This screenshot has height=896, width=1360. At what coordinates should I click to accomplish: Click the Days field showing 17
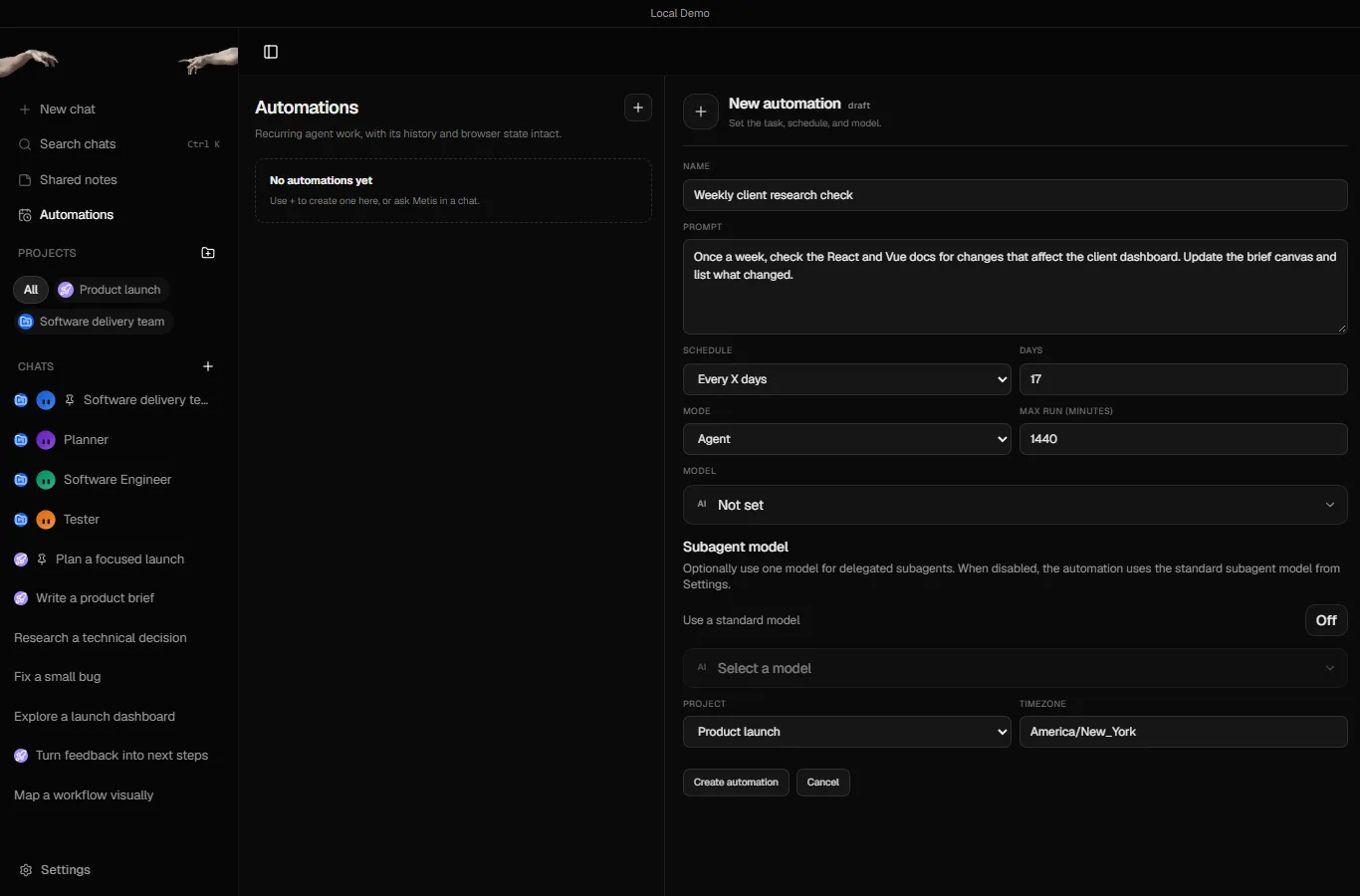click(1184, 379)
